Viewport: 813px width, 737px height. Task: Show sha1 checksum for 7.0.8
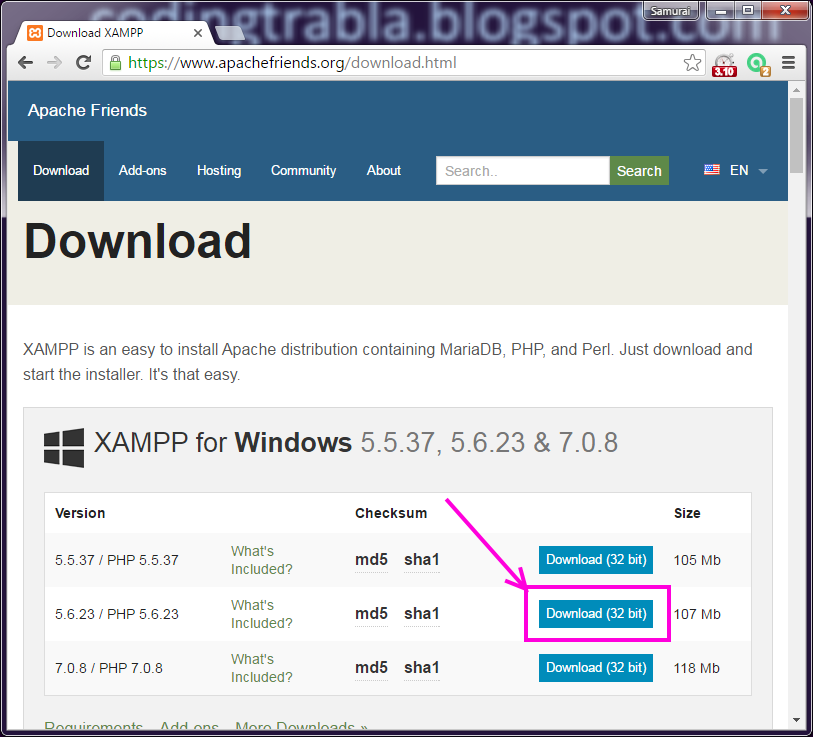[x=422, y=668]
